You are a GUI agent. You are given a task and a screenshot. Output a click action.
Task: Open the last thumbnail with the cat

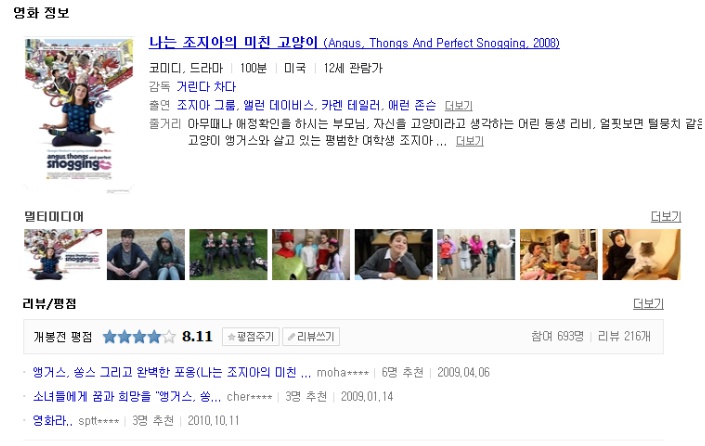point(642,254)
